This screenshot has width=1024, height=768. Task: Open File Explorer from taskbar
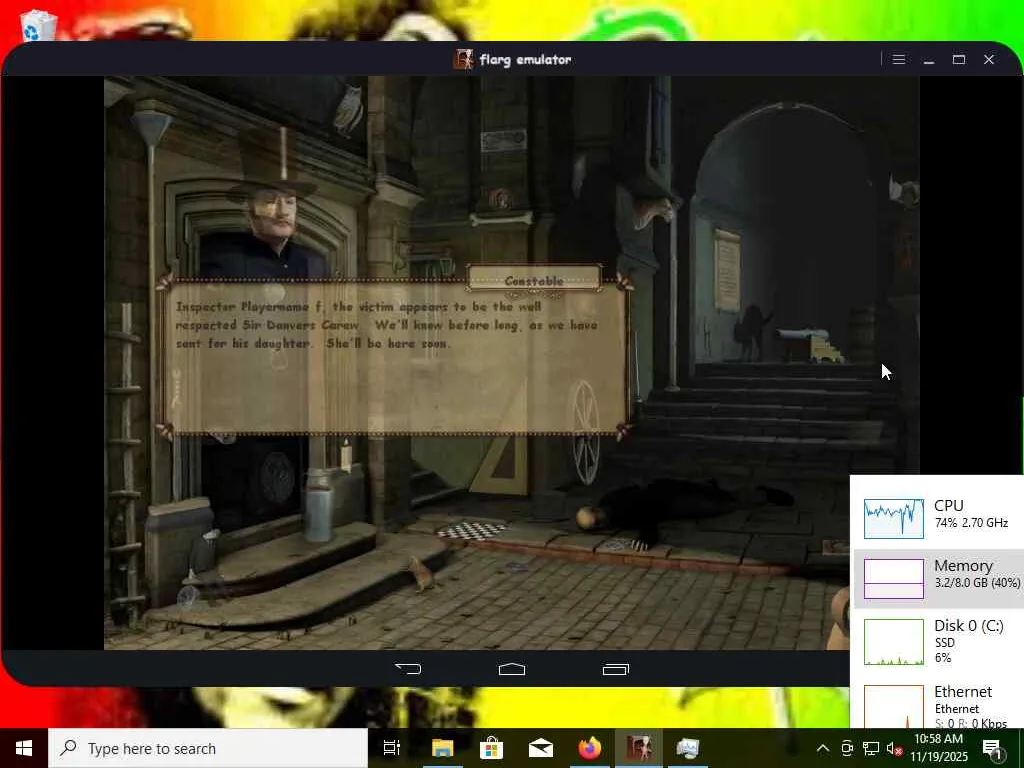click(442, 748)
